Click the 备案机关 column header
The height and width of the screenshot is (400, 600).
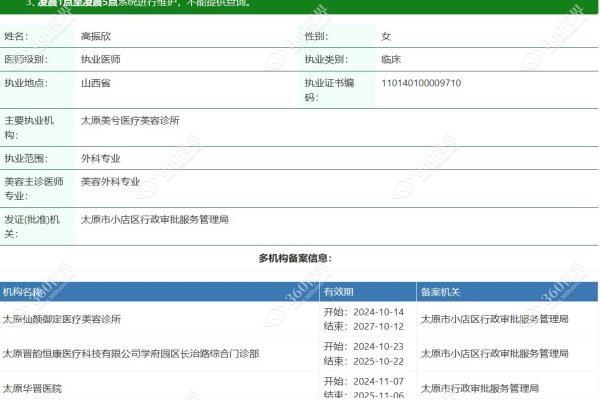tap(440, 292)
